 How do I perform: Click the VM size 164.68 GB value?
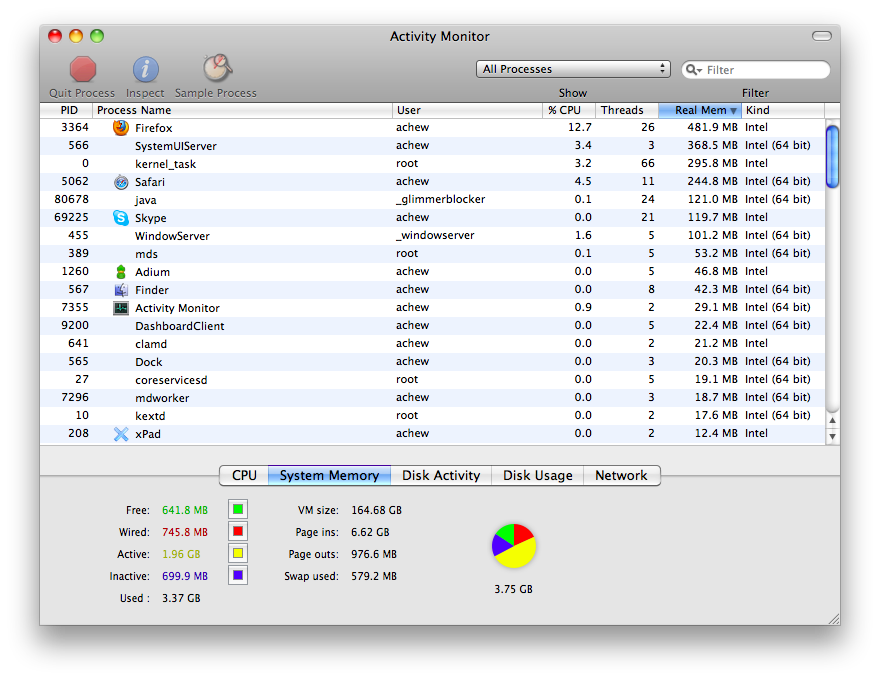point(377,510)
